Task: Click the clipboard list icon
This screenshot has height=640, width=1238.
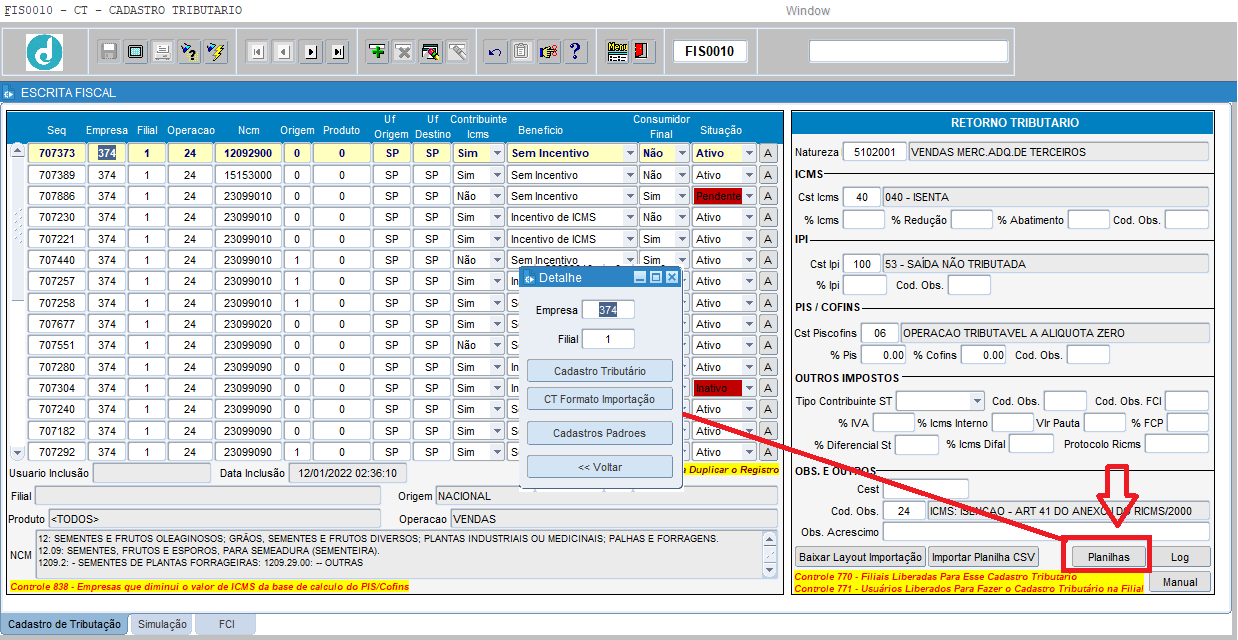Action: pos(521,52)
